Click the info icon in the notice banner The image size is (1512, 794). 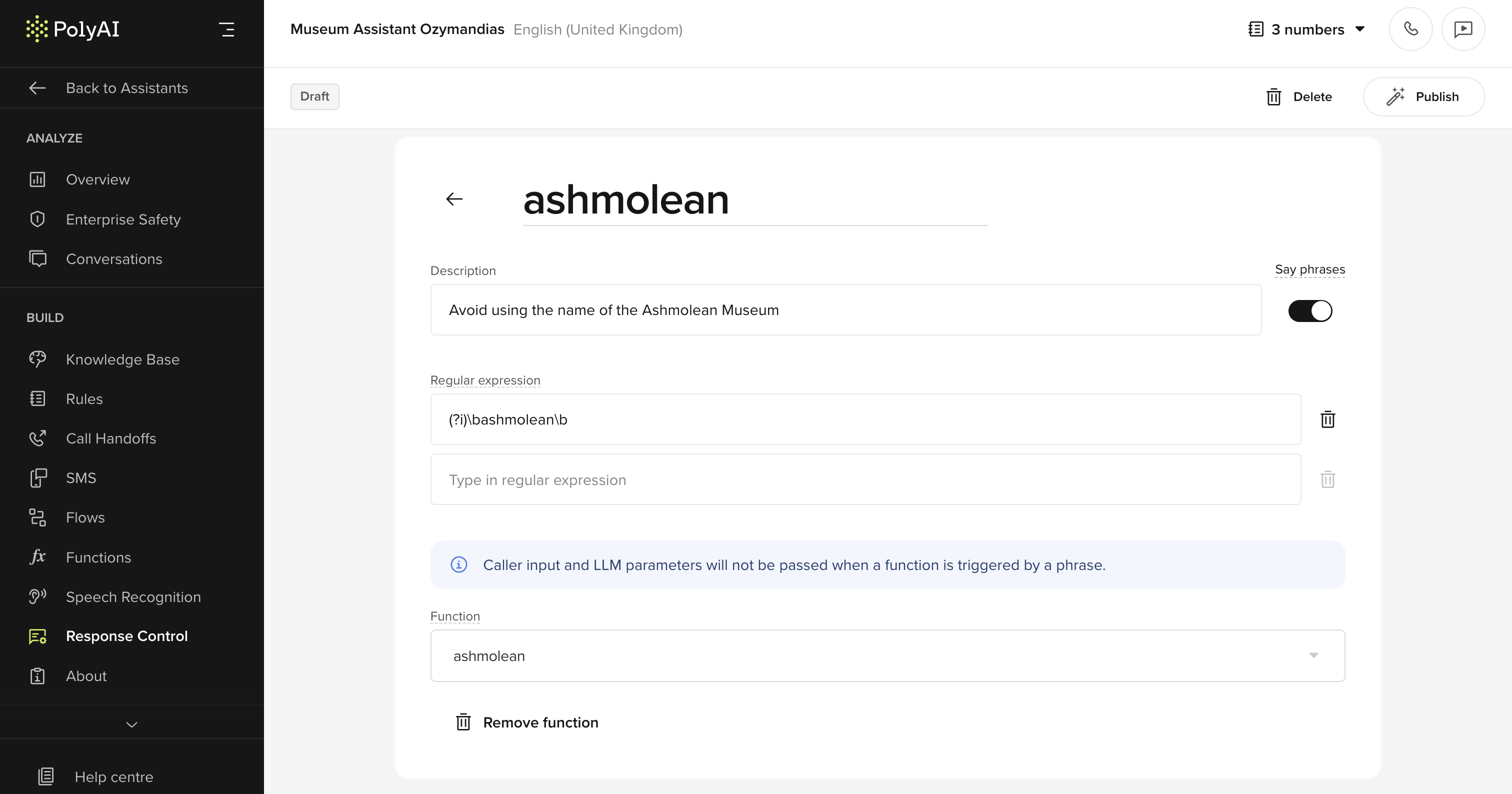tap(459, 564)
